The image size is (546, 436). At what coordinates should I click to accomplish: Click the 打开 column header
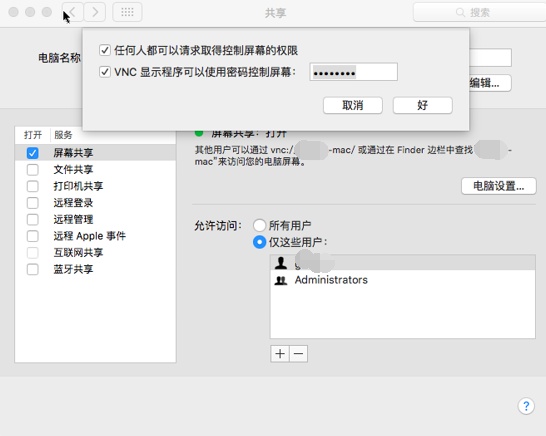tap(33, 135)
